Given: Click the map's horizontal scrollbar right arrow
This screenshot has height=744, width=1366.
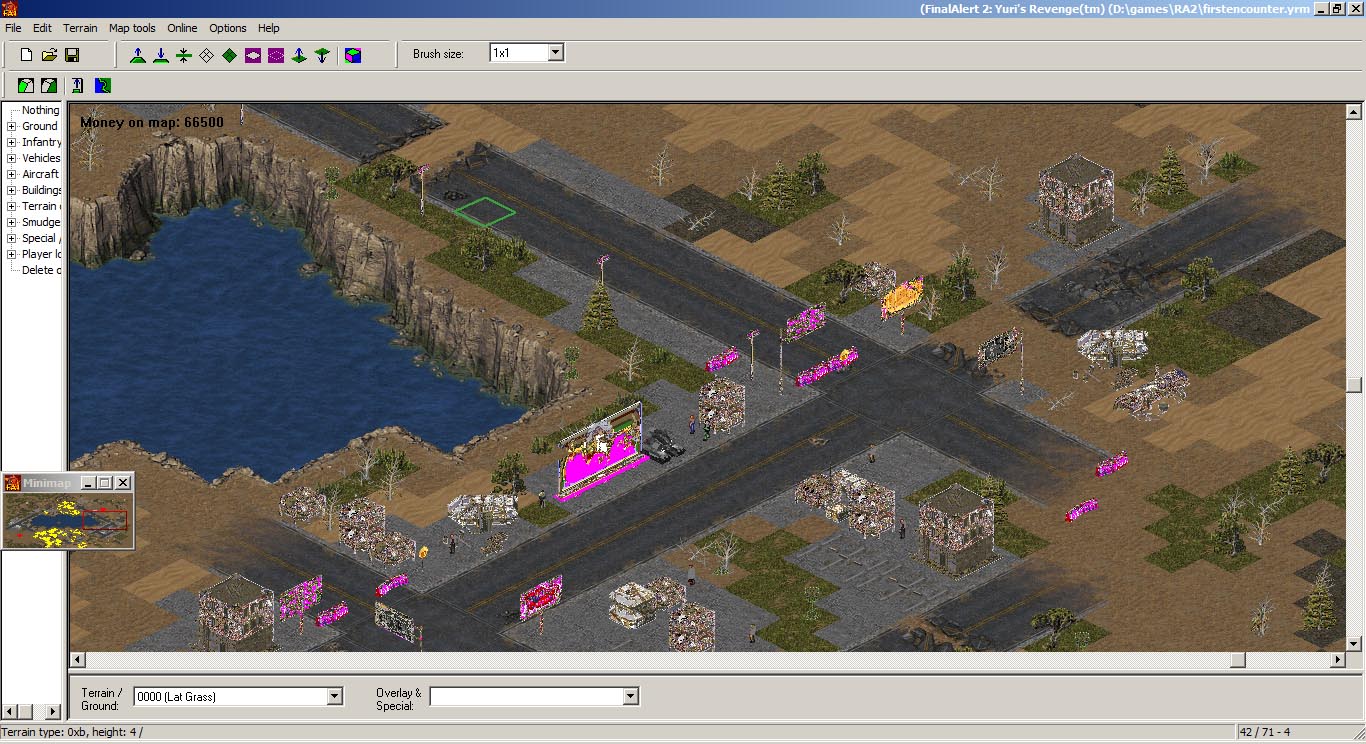Looking at the screenshot, I should point(1338,660).
